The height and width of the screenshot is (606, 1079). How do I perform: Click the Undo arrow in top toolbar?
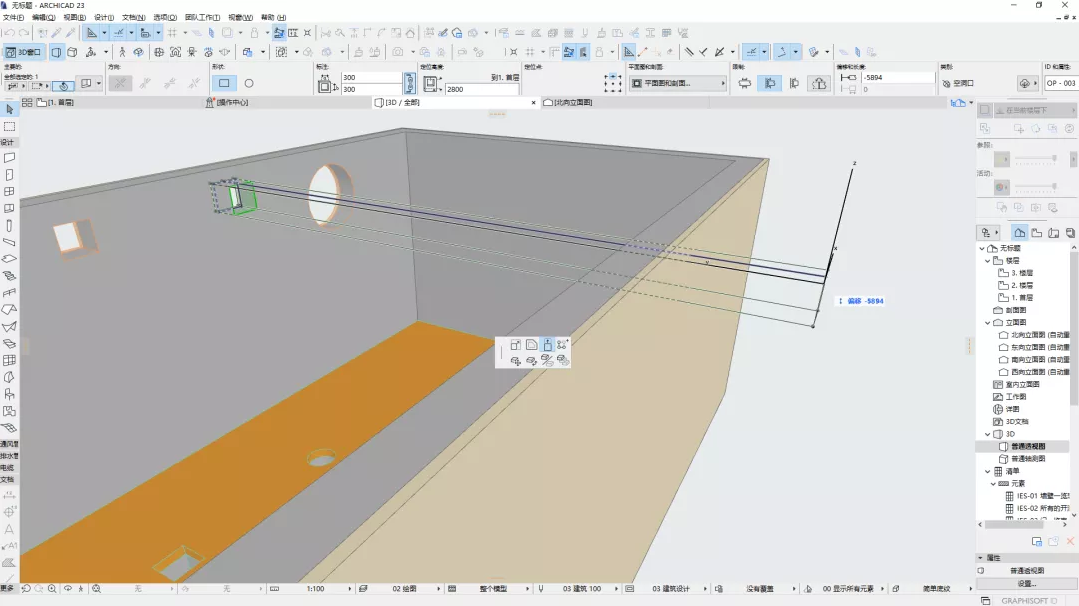9,33
